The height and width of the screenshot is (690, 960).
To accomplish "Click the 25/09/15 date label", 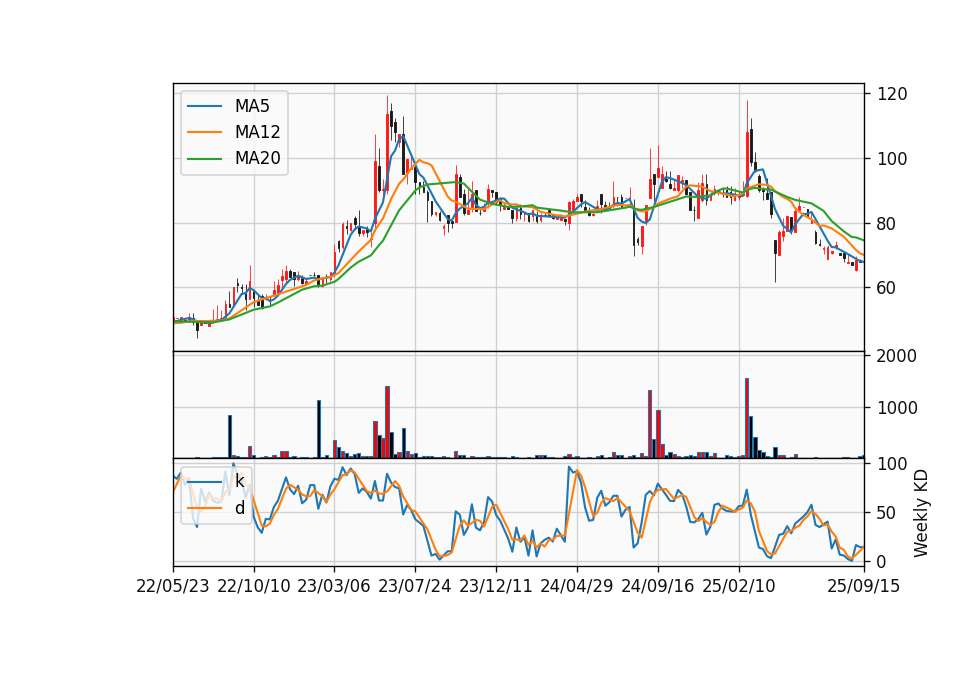I will pos(863,586).
